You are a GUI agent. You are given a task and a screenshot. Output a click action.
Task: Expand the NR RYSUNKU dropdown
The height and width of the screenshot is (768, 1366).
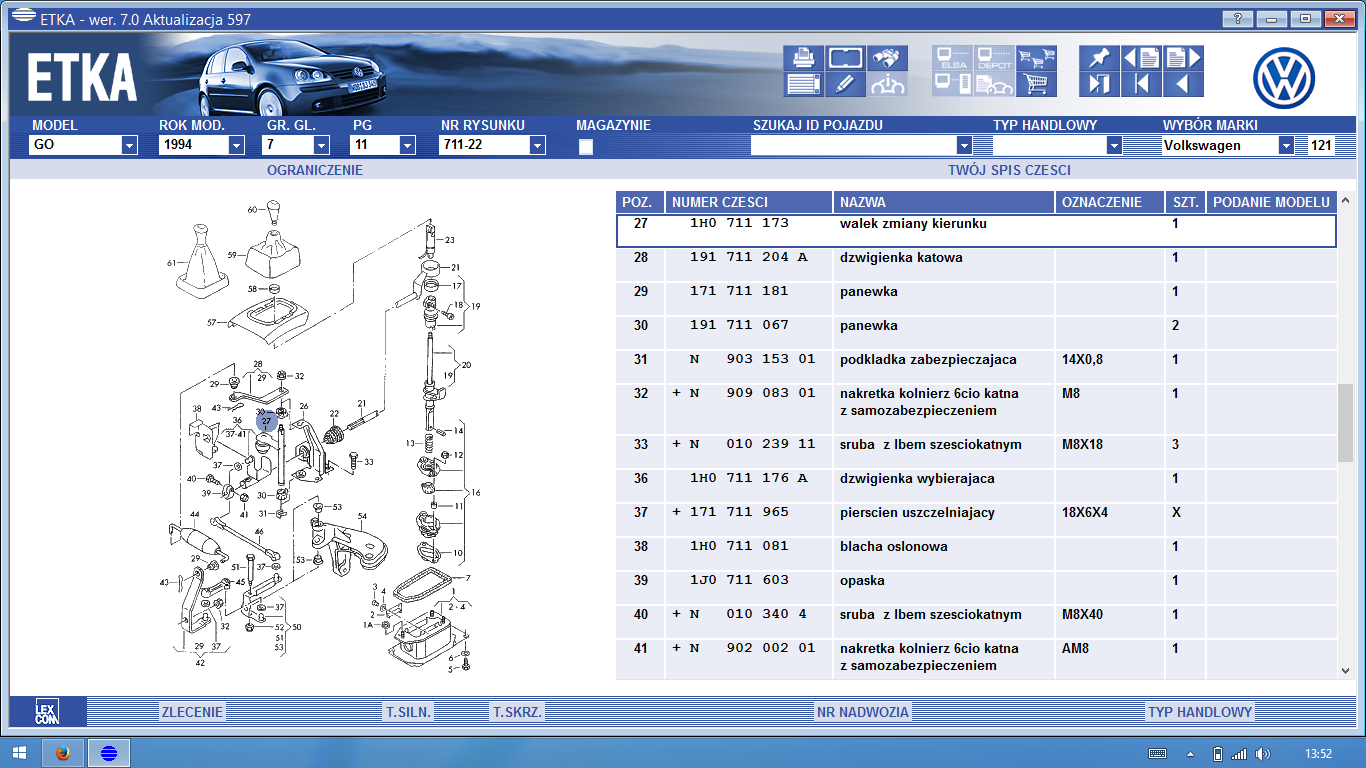pyautogui.click(x=537, y=146)
